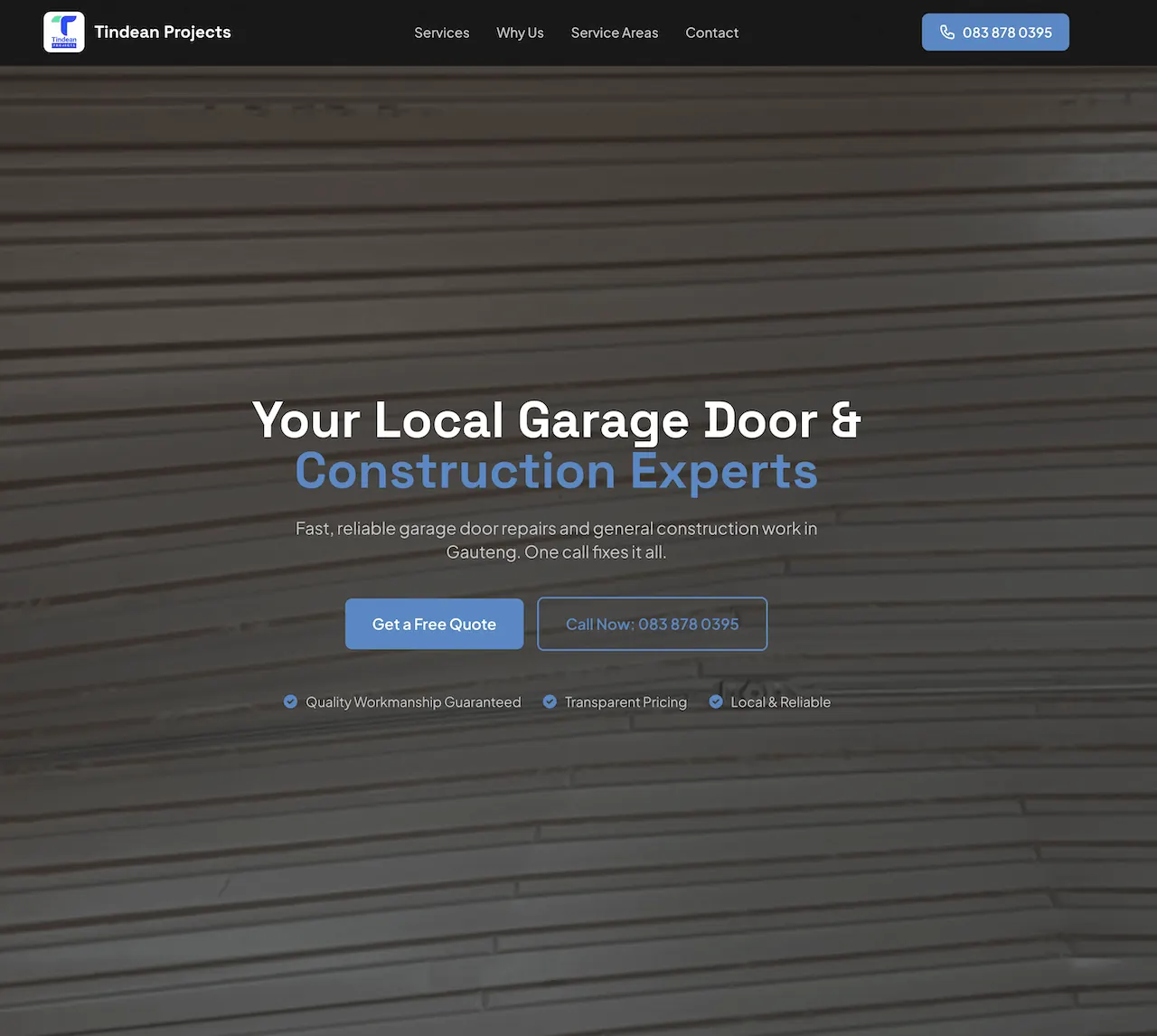The image size is (1157, 1036).
Task: Click the hero subtitle about garage door repairs
Action: (556, 540)
